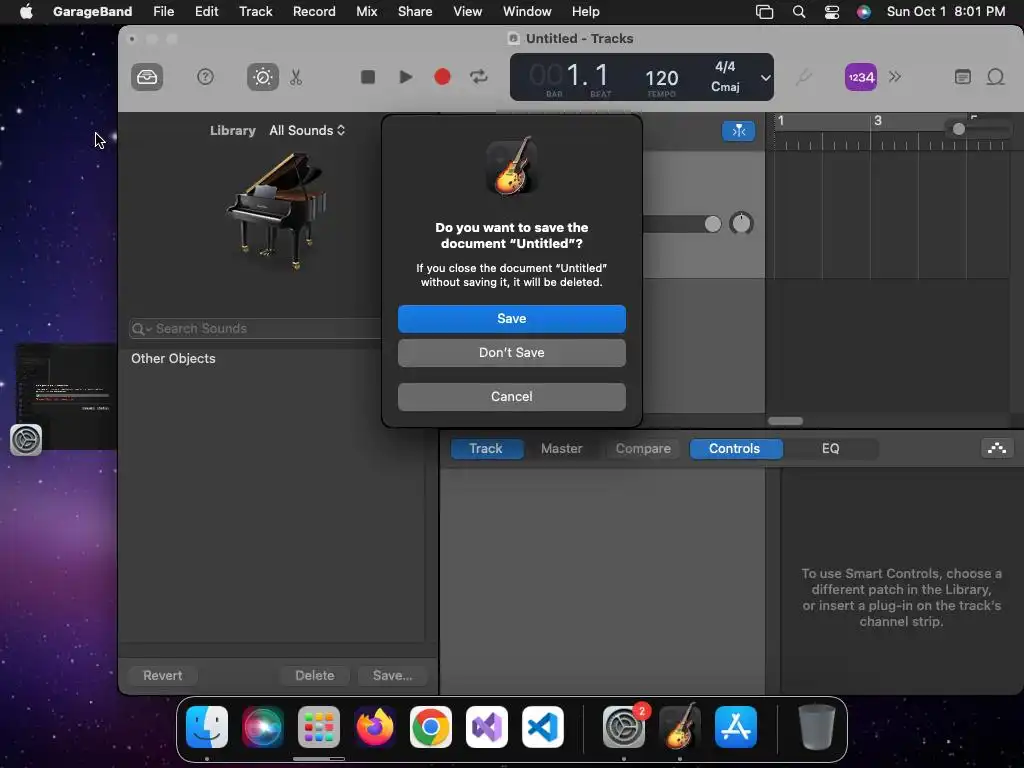Open the Record menu
This screenshot has width=1024, height=768.
(x=314, y=12)
